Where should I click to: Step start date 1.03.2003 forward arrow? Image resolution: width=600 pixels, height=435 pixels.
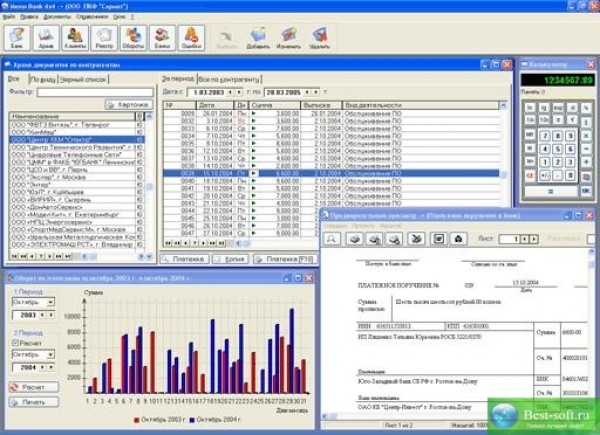239,92
